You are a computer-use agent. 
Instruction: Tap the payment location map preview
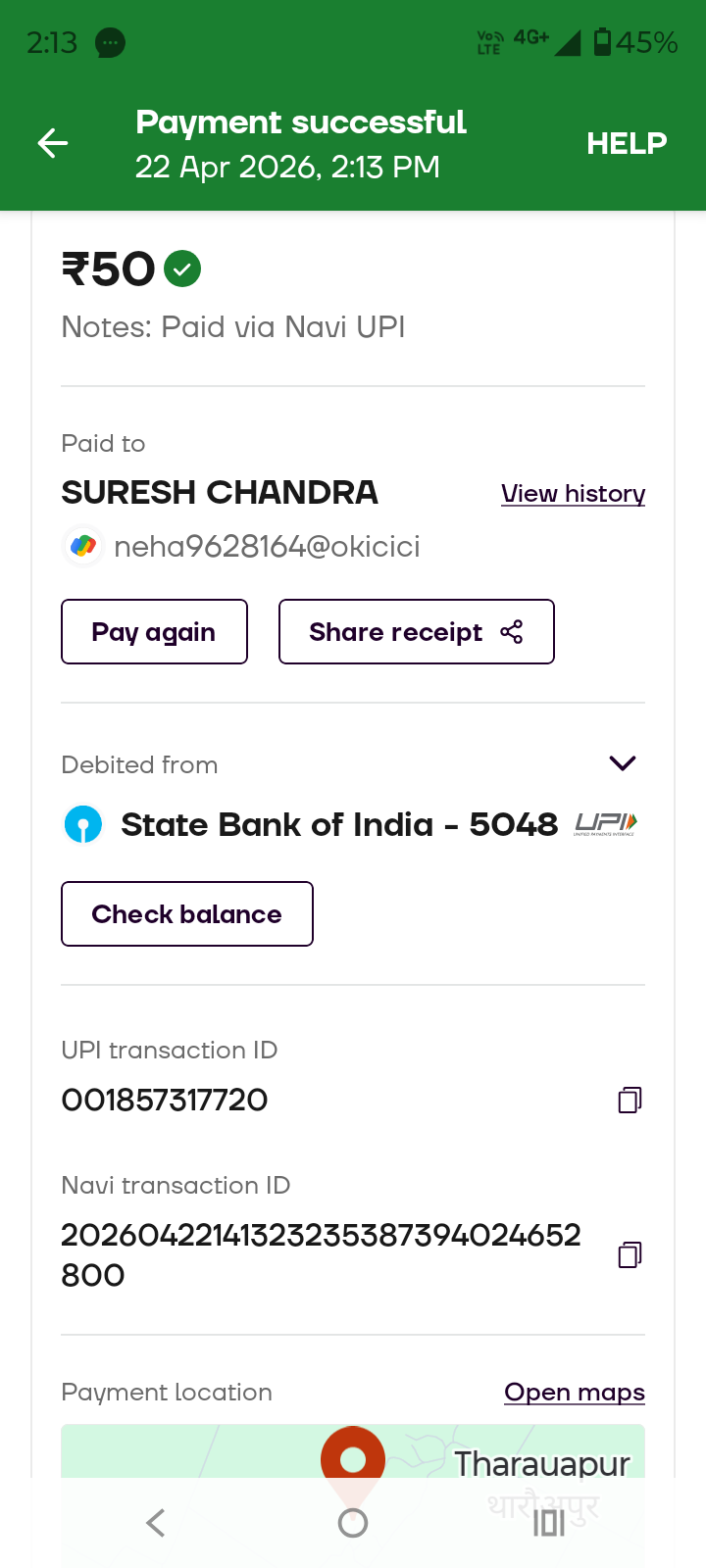coord(196,1452)
